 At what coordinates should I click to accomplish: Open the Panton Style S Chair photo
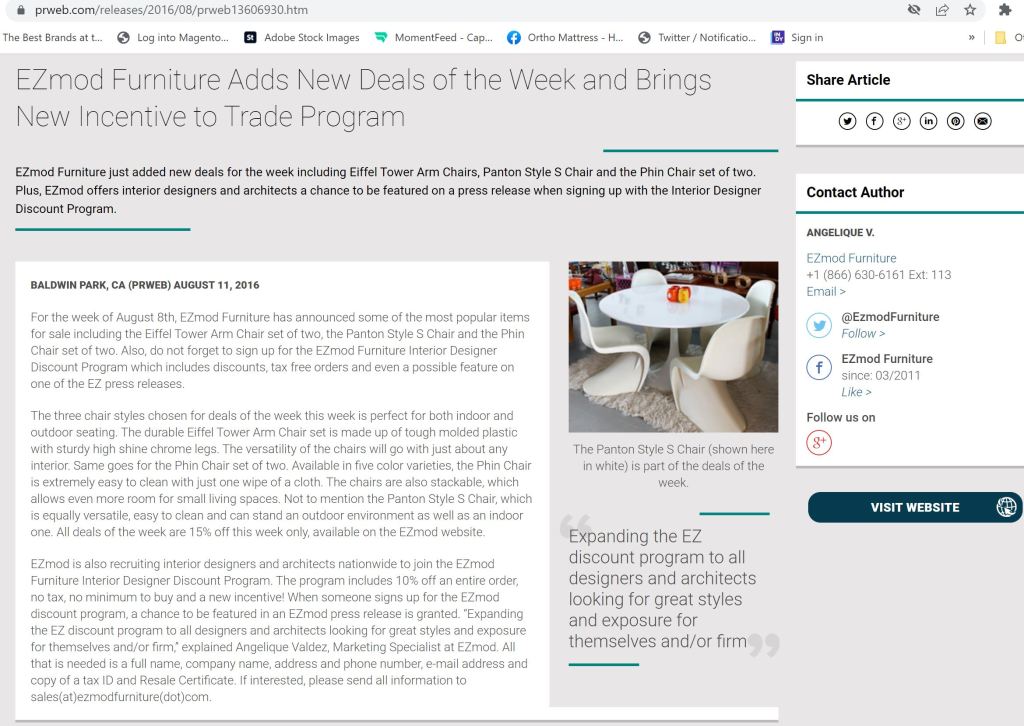click(673, 346)
